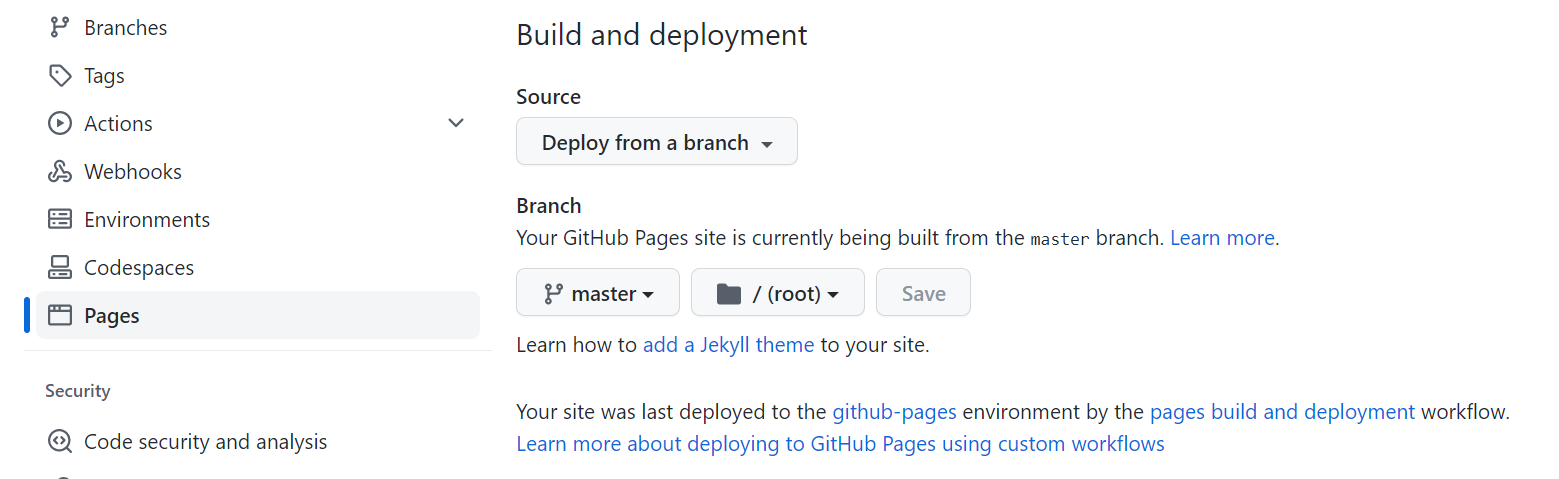Open the Deploy from a branch dropdown
The width and height of the screenshot is (1559, 479).
coord(657,142)
